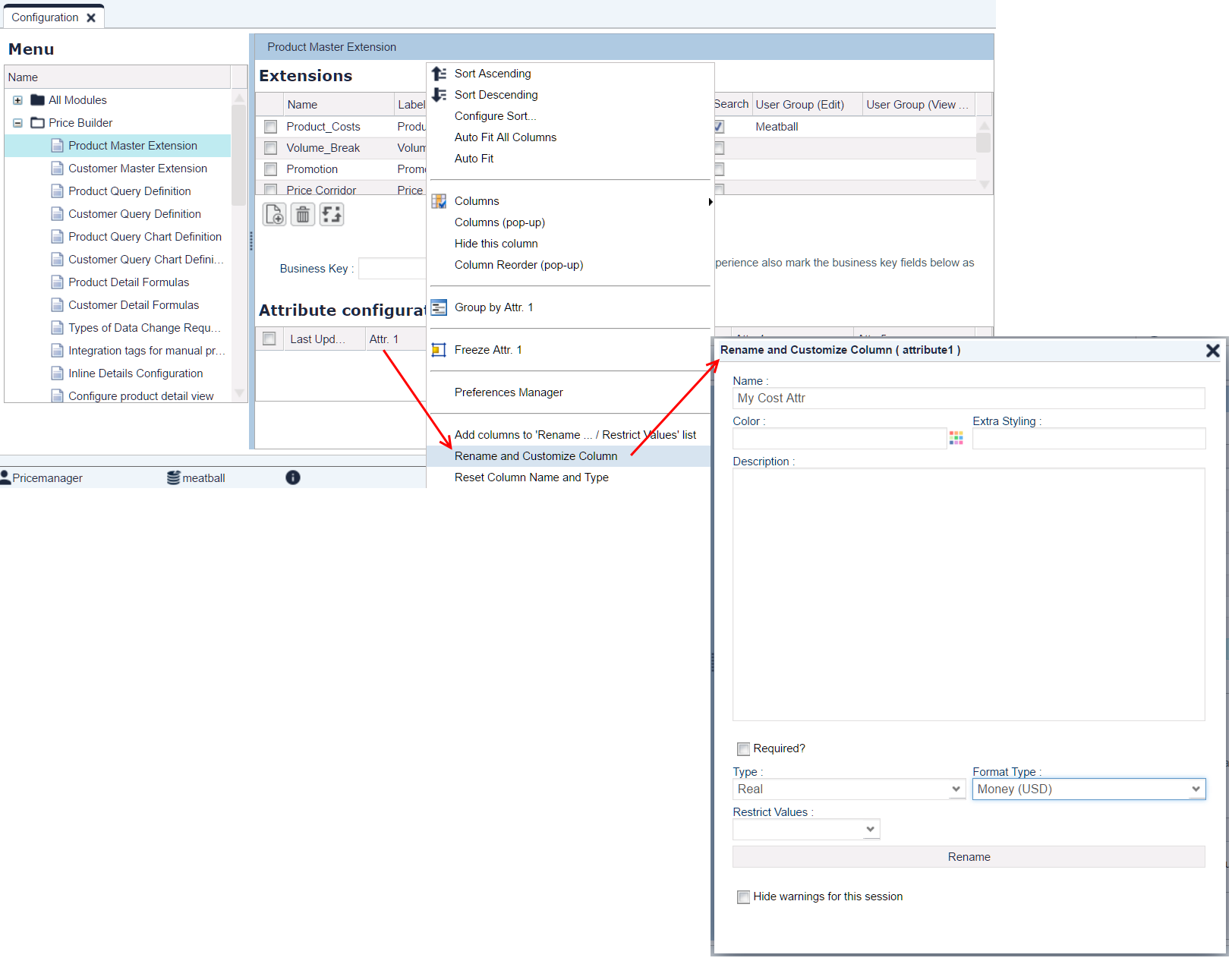This screenshot has width=1232, height=961.
Task: Click the meatball database icon
Action: point(174,477)
